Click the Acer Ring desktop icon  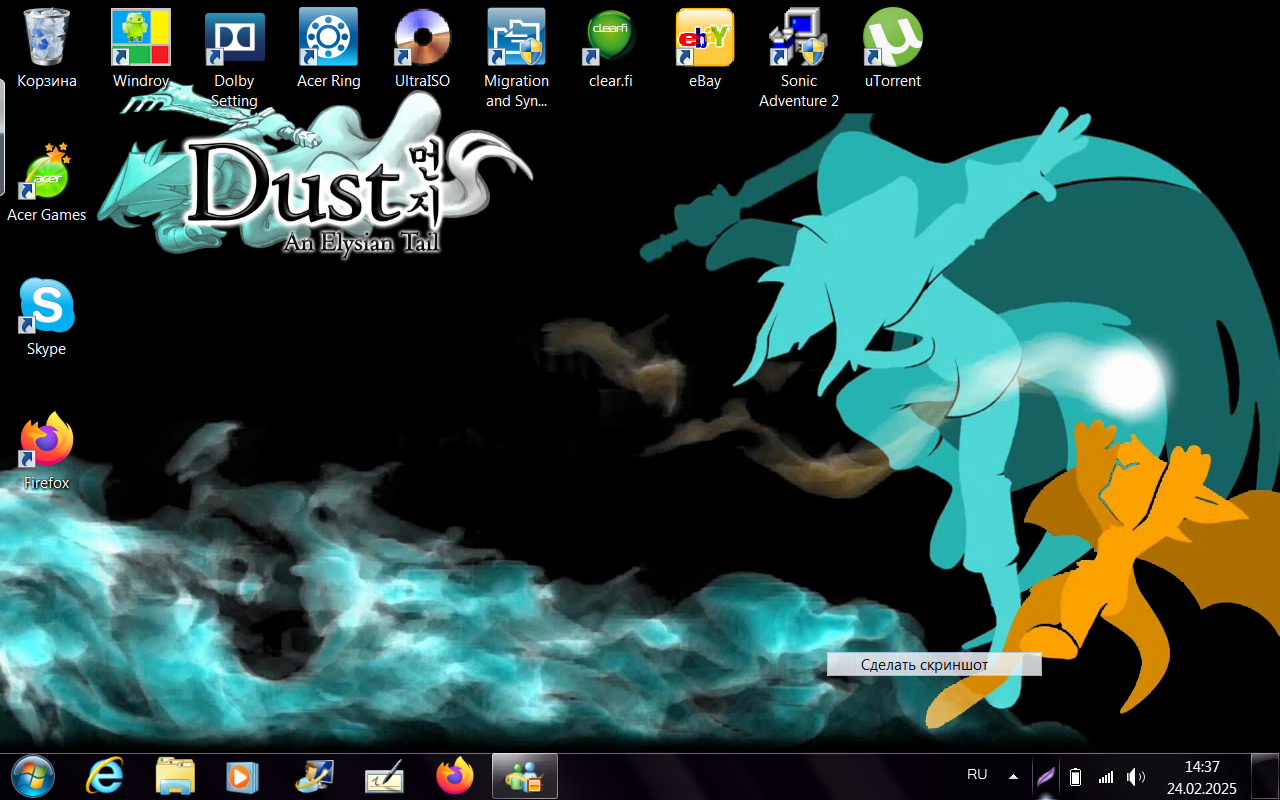pyautogui.click(x=329, y=48)
